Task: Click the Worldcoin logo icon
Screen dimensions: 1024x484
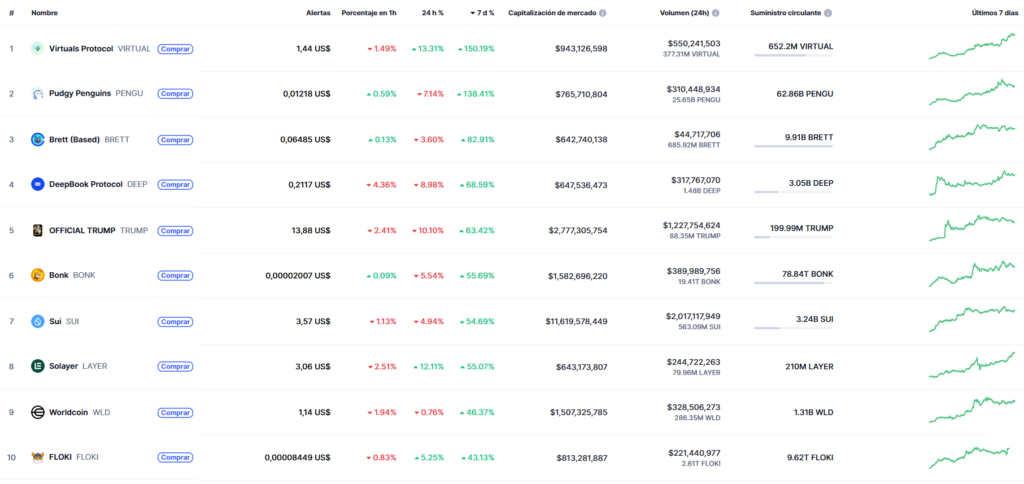Action: coord(38,412)
